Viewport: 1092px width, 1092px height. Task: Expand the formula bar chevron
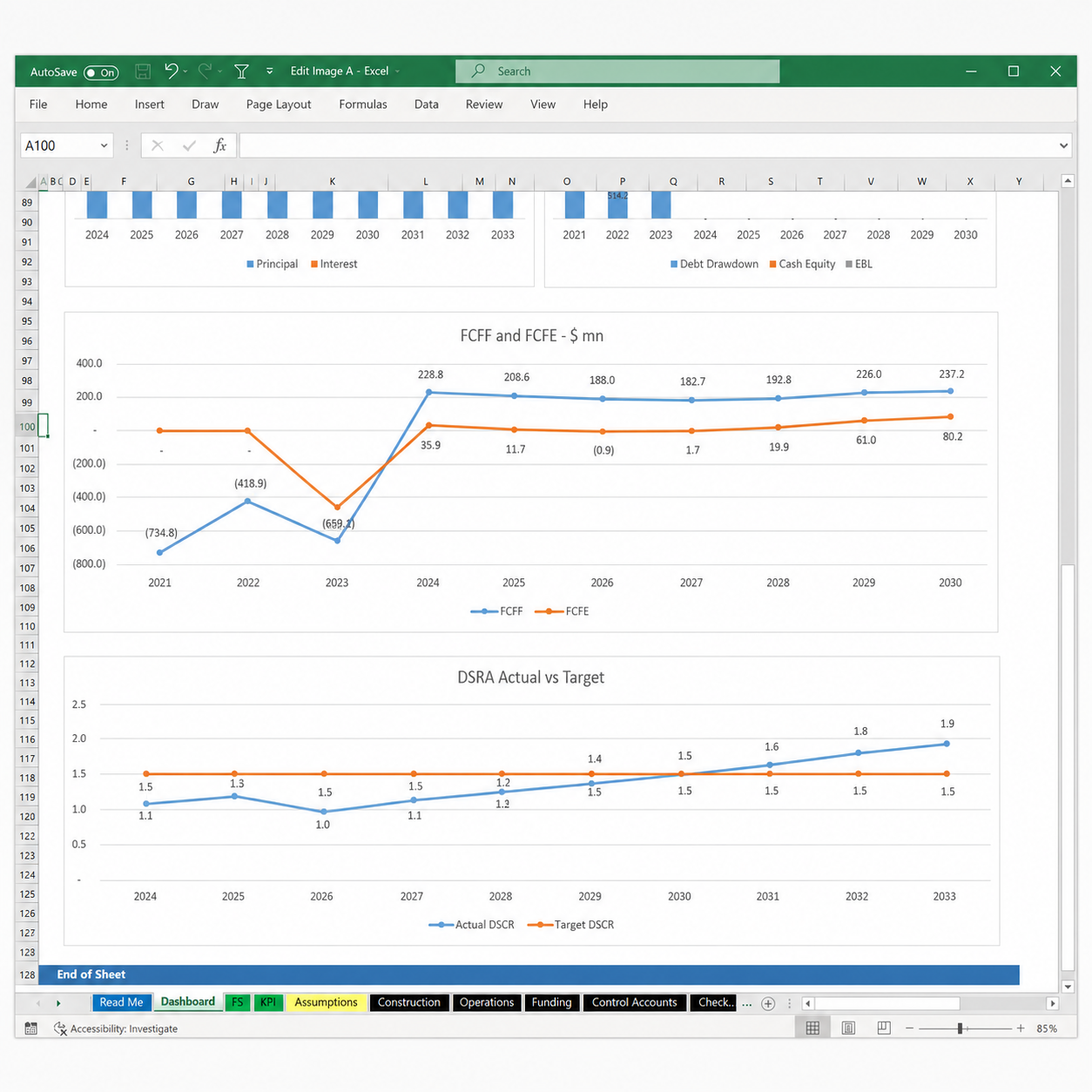tap(1063, 145)
